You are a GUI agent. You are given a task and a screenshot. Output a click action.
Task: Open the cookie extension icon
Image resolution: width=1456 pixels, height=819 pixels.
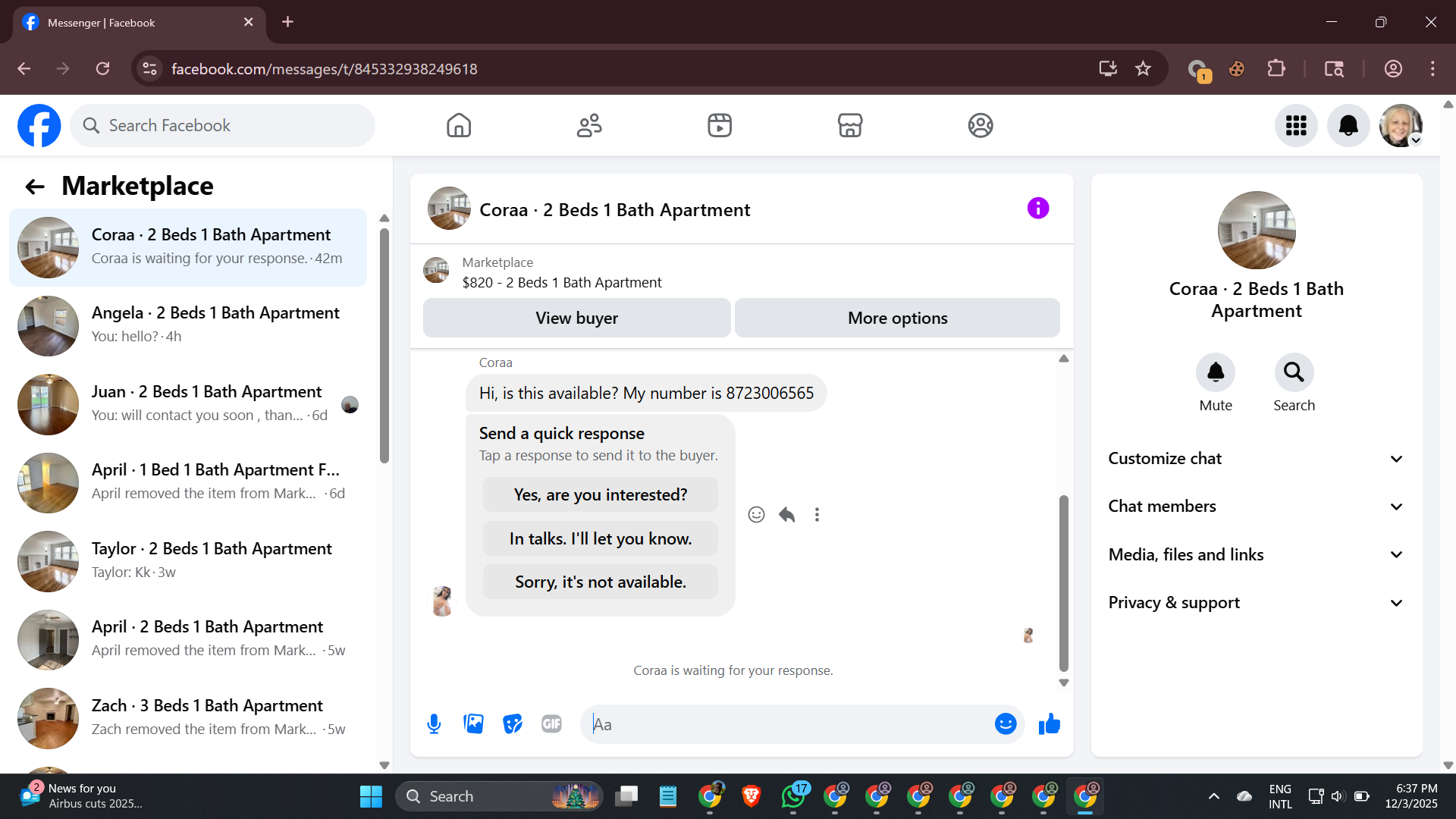pos(1237,69)
